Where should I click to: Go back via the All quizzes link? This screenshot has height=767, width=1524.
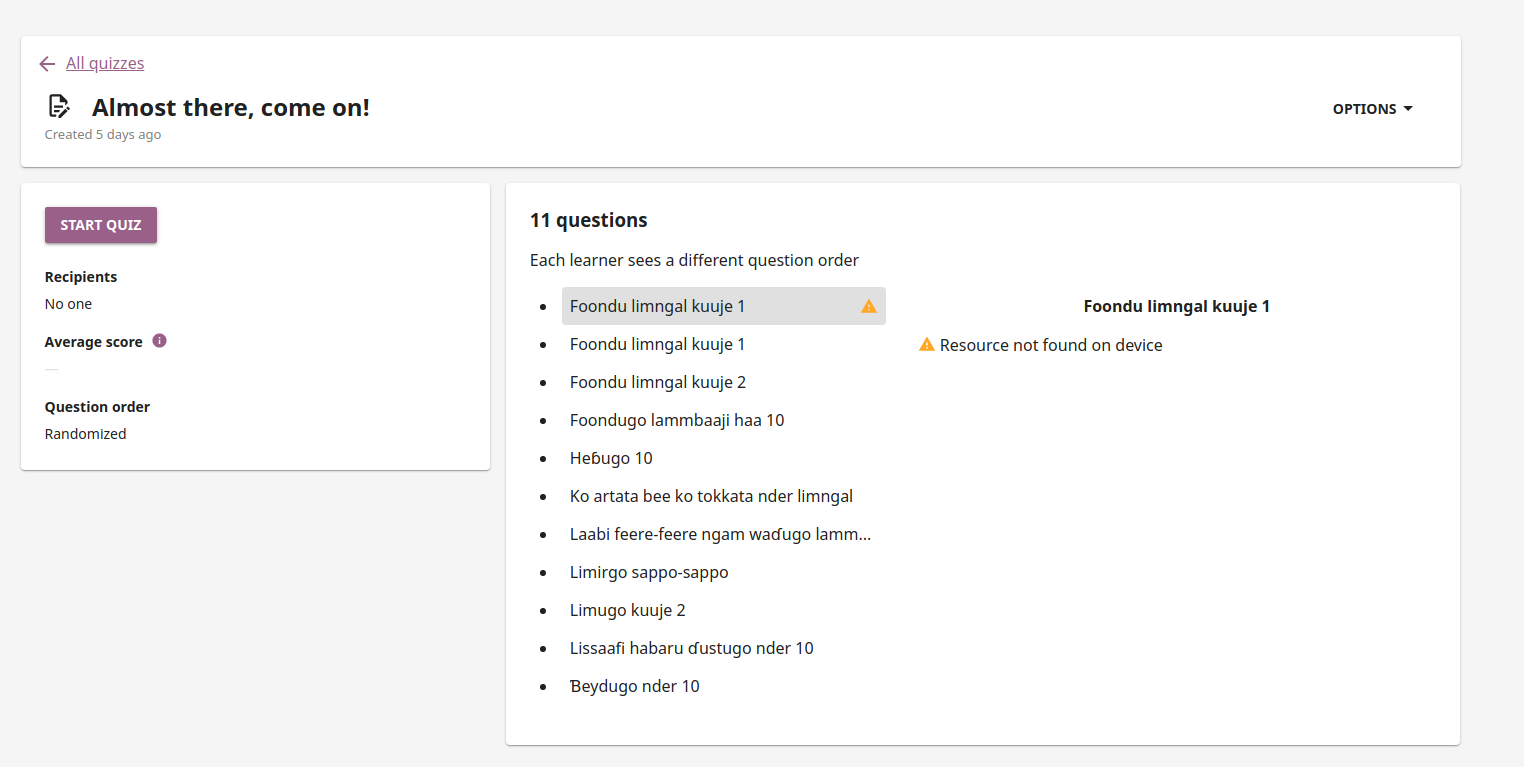105,63
